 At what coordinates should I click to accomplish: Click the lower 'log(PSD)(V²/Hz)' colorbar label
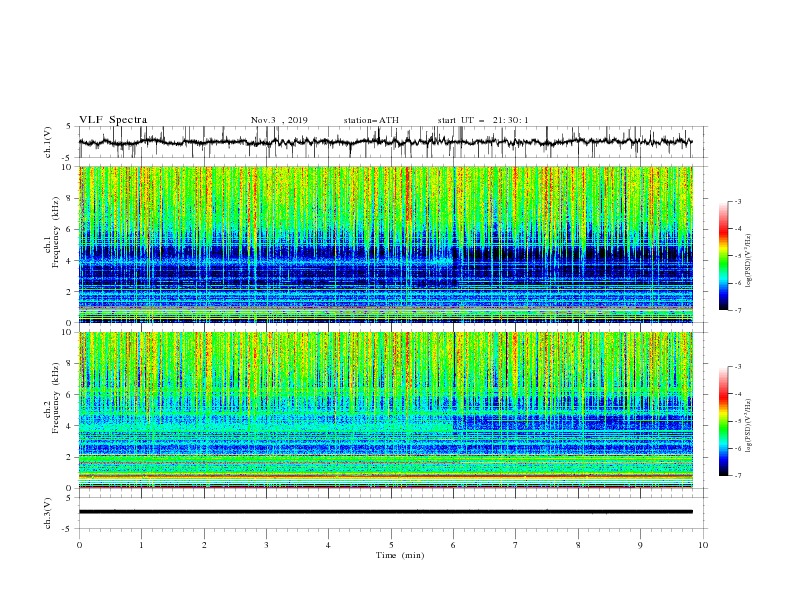(x=749, y=426)
